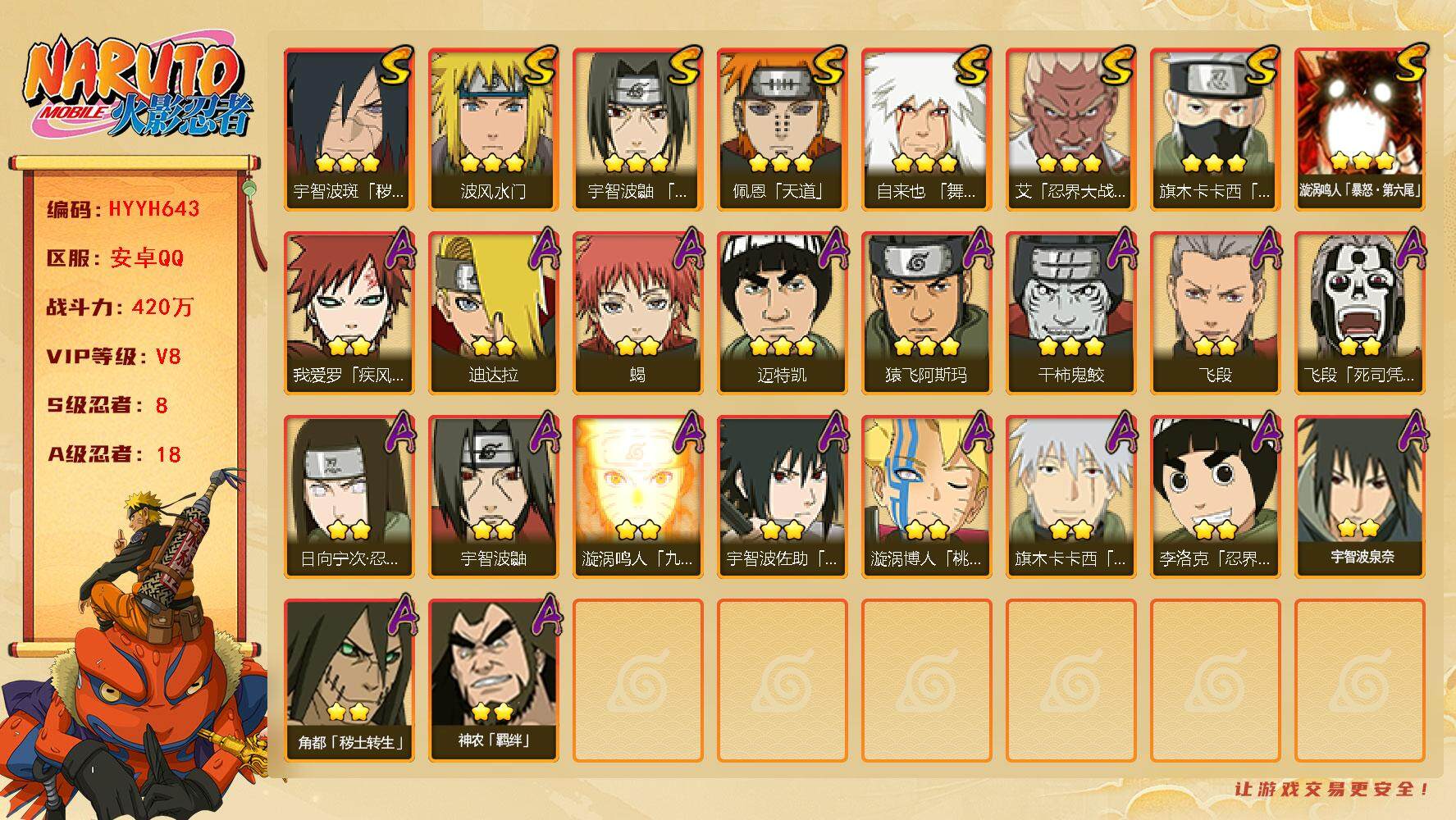Click the 迪达拉 character portrait

tap(493, 313)
